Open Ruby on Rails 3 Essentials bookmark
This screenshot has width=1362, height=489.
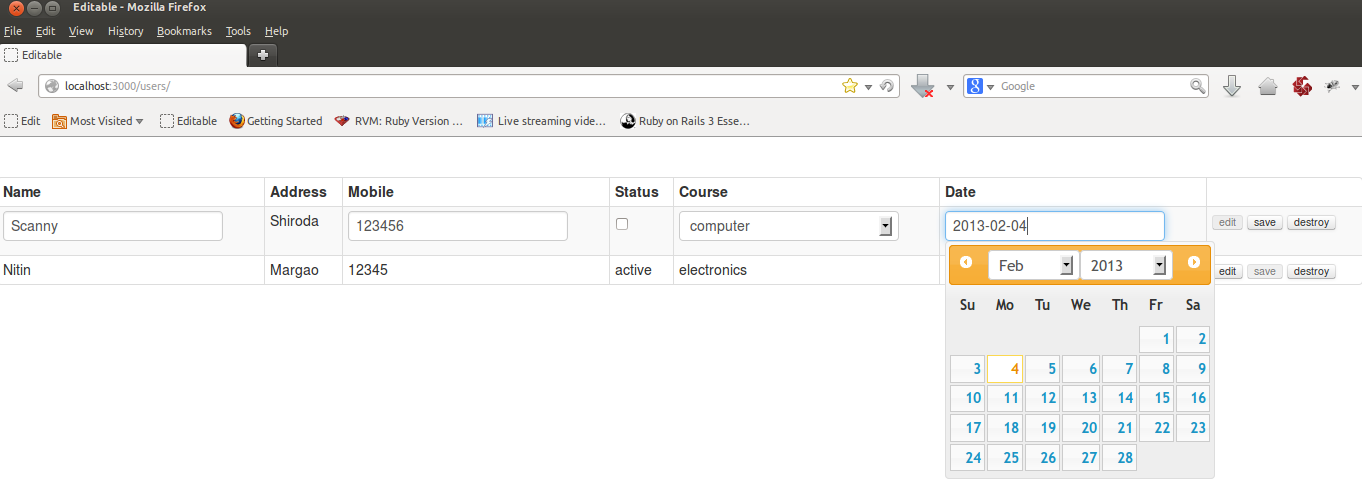(685, 121)
